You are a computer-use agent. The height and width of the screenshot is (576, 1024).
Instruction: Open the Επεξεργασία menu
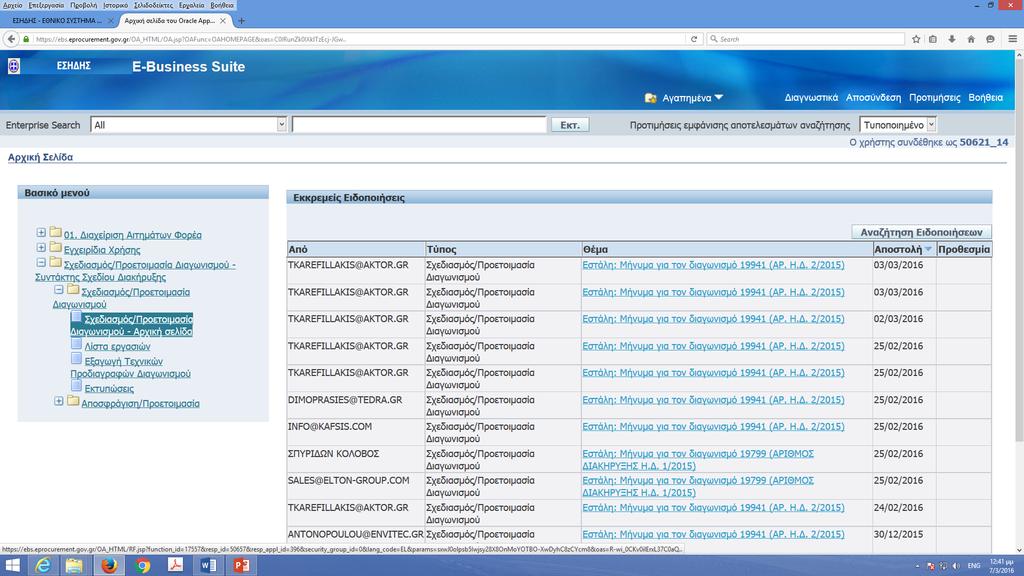click(46, 5)
